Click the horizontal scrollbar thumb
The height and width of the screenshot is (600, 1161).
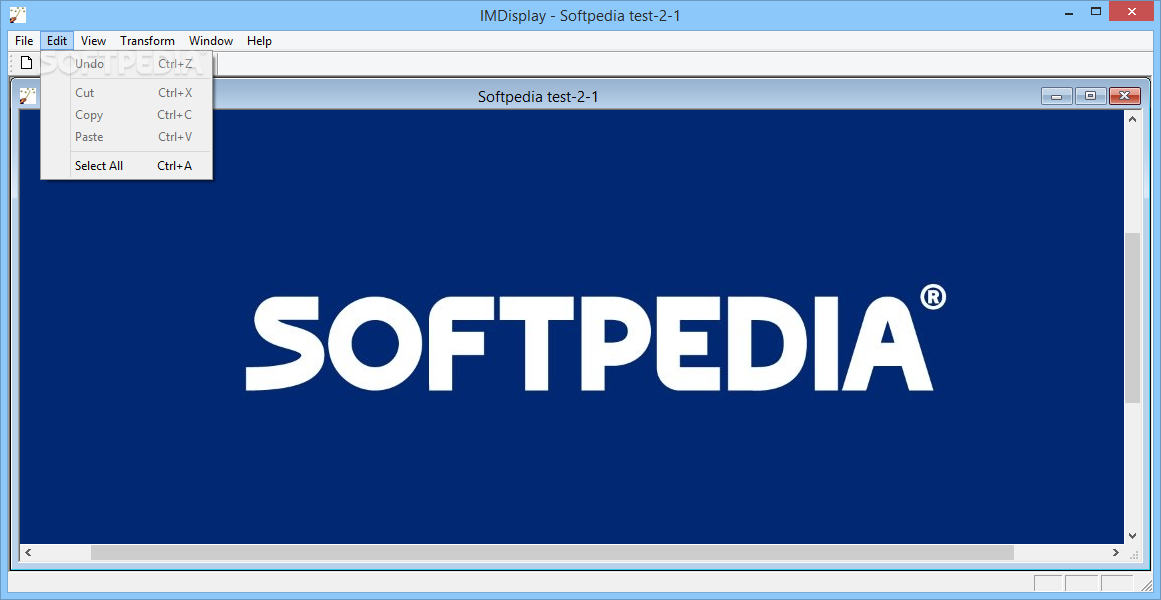552,553
